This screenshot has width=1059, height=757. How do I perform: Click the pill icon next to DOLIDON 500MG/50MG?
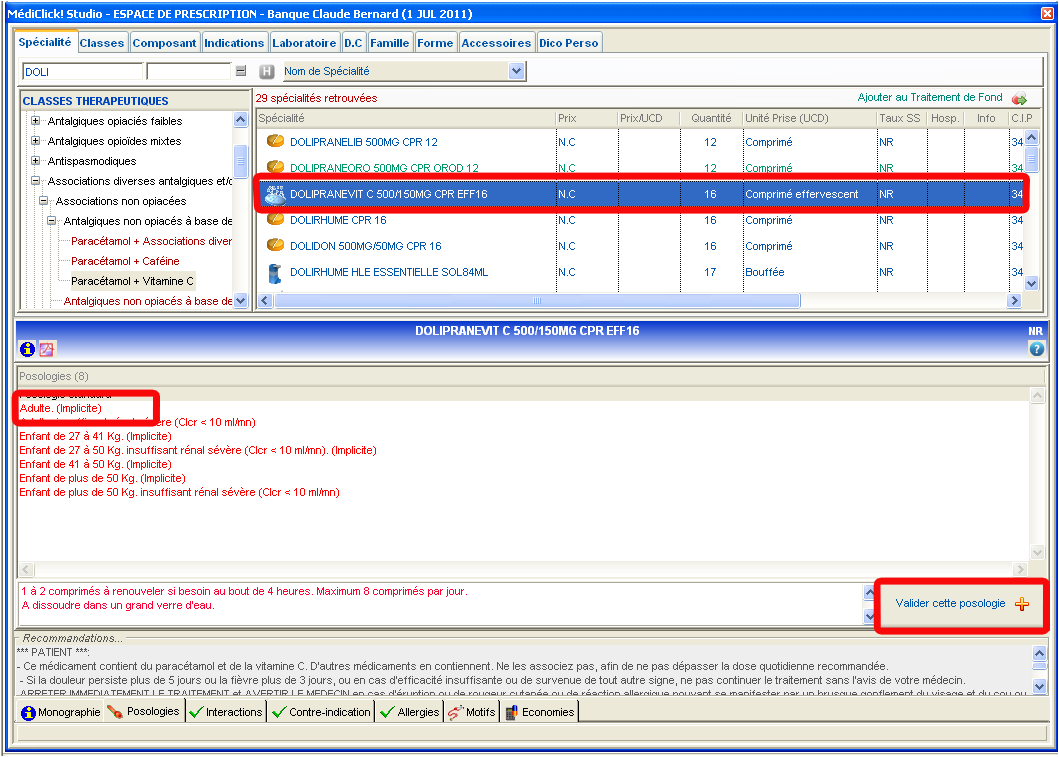pyautogui.click(x=275, y=245)
